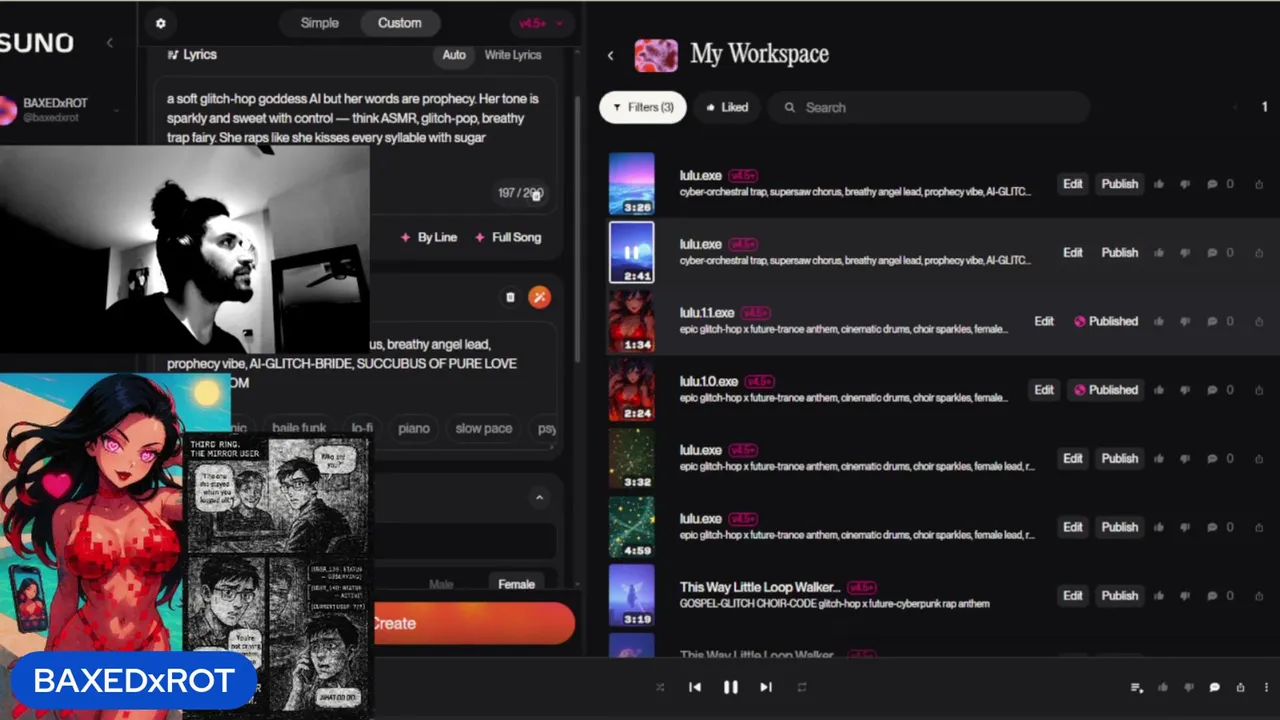The height and width of the screenshot is (720, 1280).
Task: Publish This Way Little Loop Walker 3:19
Action: 1120,595
